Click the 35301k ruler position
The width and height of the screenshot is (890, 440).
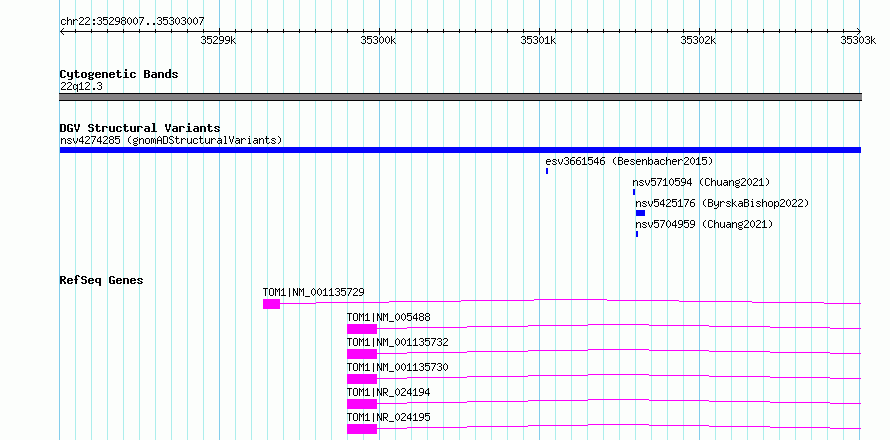click(x=539, y=40)
